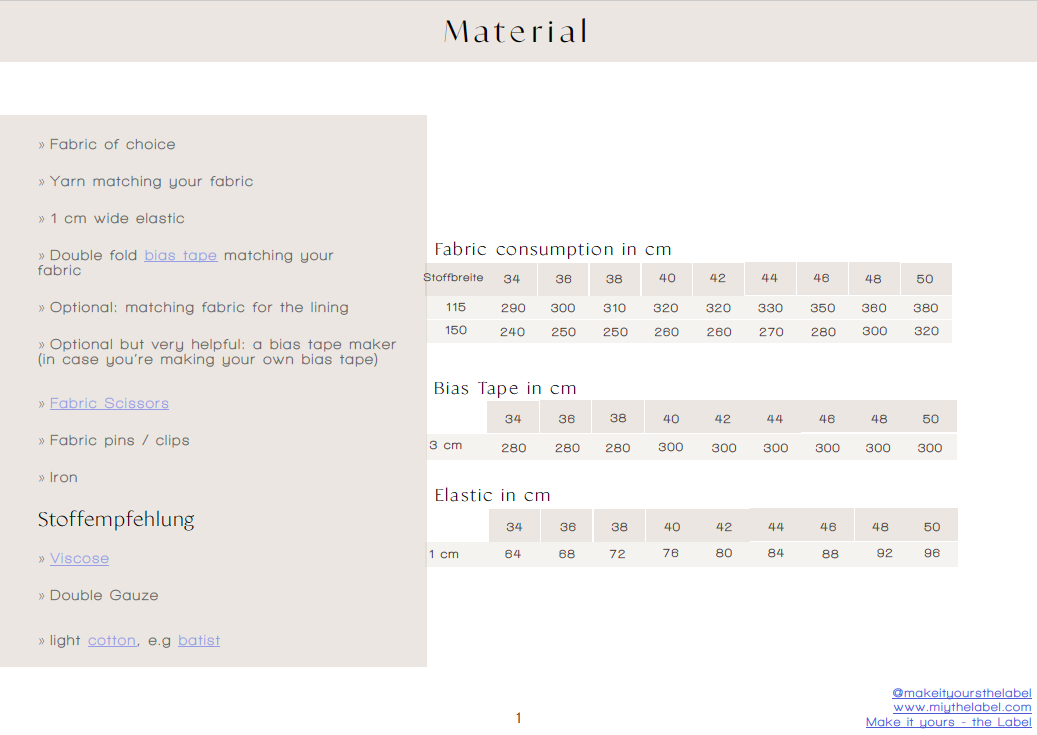The width and height of the screenshot is (1037, 735).
Task: Visit the @makeityoursthelabel link
Action: point(961,693)
